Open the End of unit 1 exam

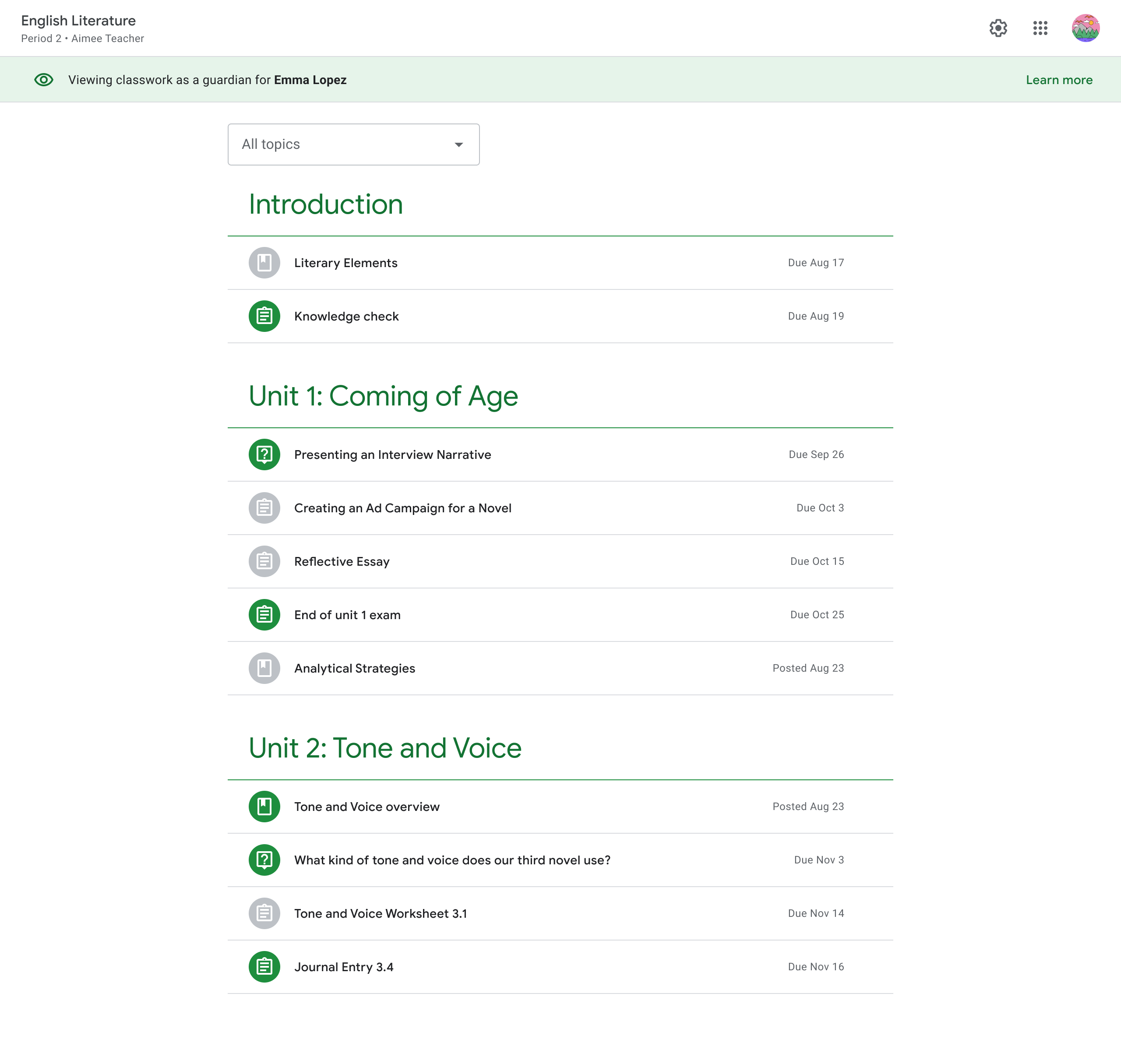point(347,615)
